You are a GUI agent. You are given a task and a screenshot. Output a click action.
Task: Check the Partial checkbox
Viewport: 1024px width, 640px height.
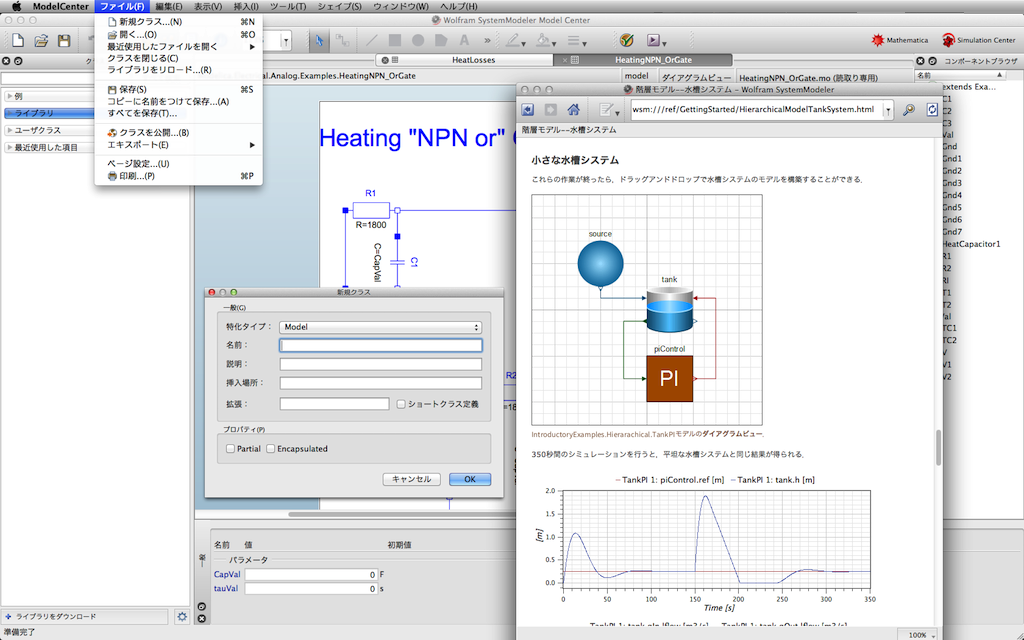tap(230, 449)
